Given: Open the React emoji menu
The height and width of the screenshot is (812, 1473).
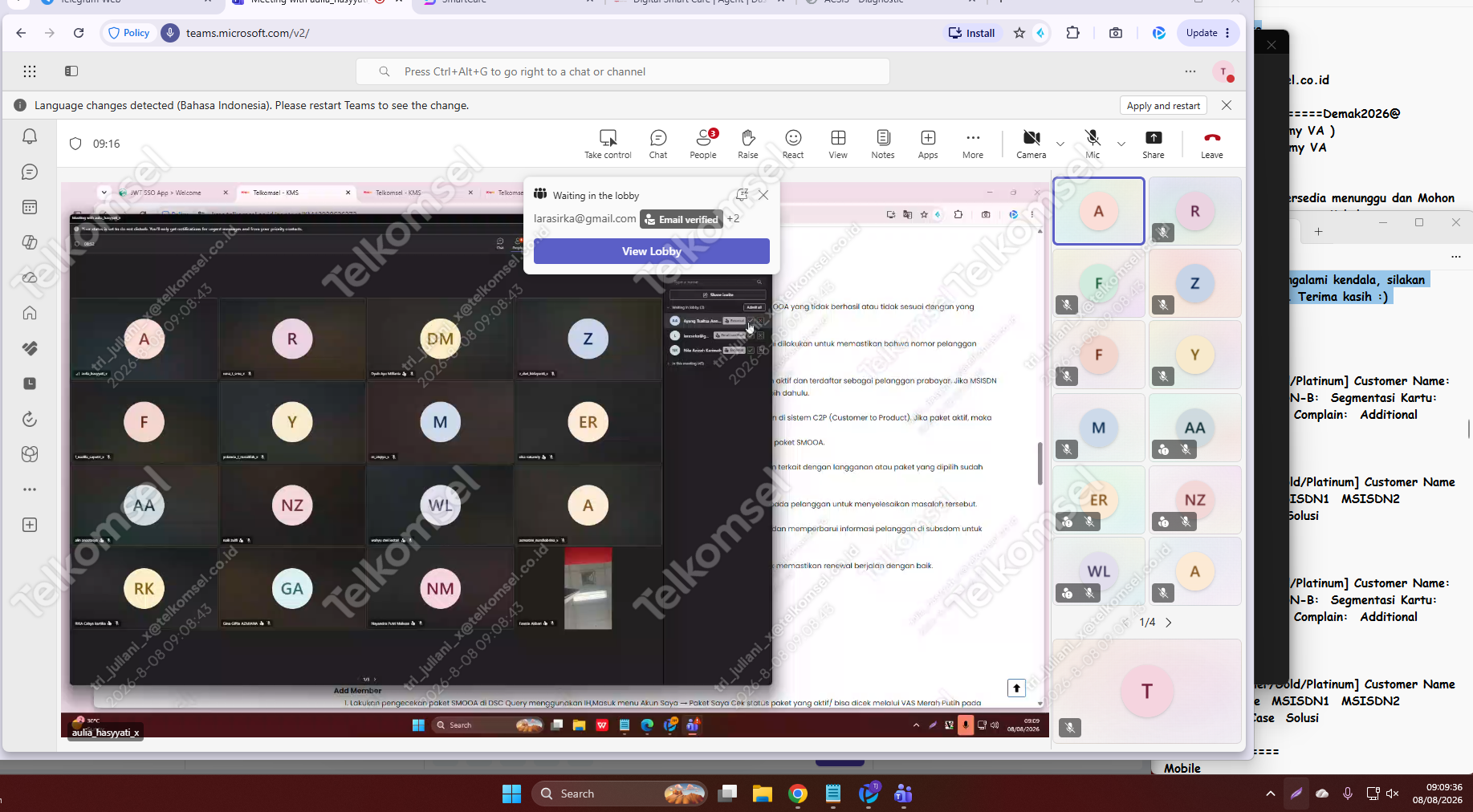Looking at the screenshot, I should 793,144.
